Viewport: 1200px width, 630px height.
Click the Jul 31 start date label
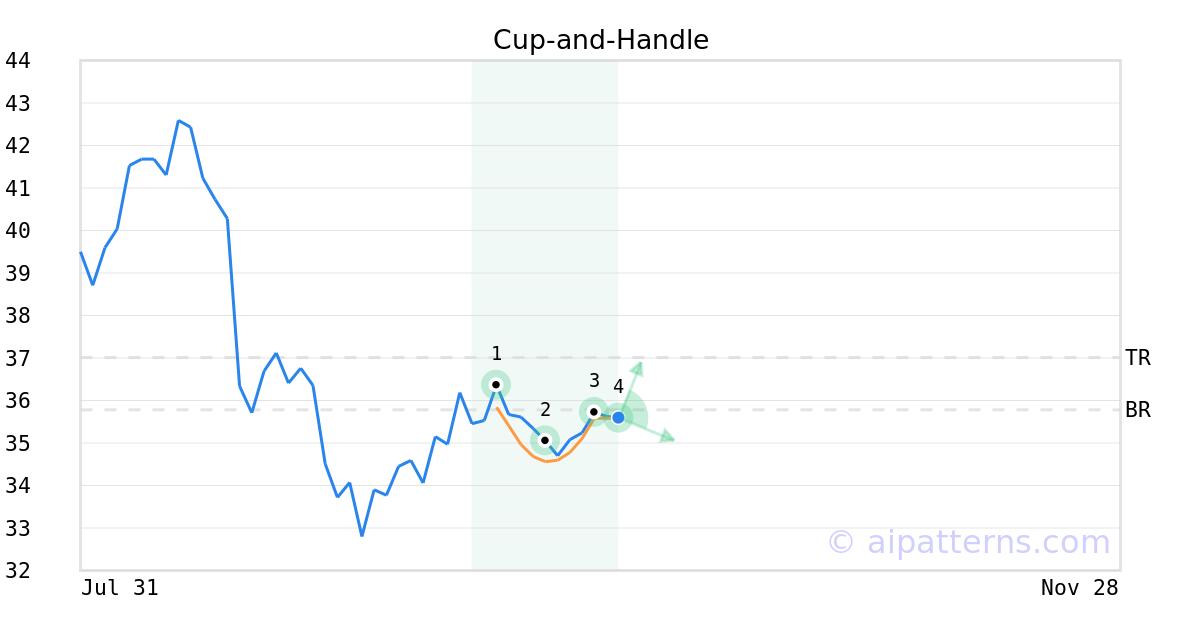pyautogui.click(x=120, y=588)
